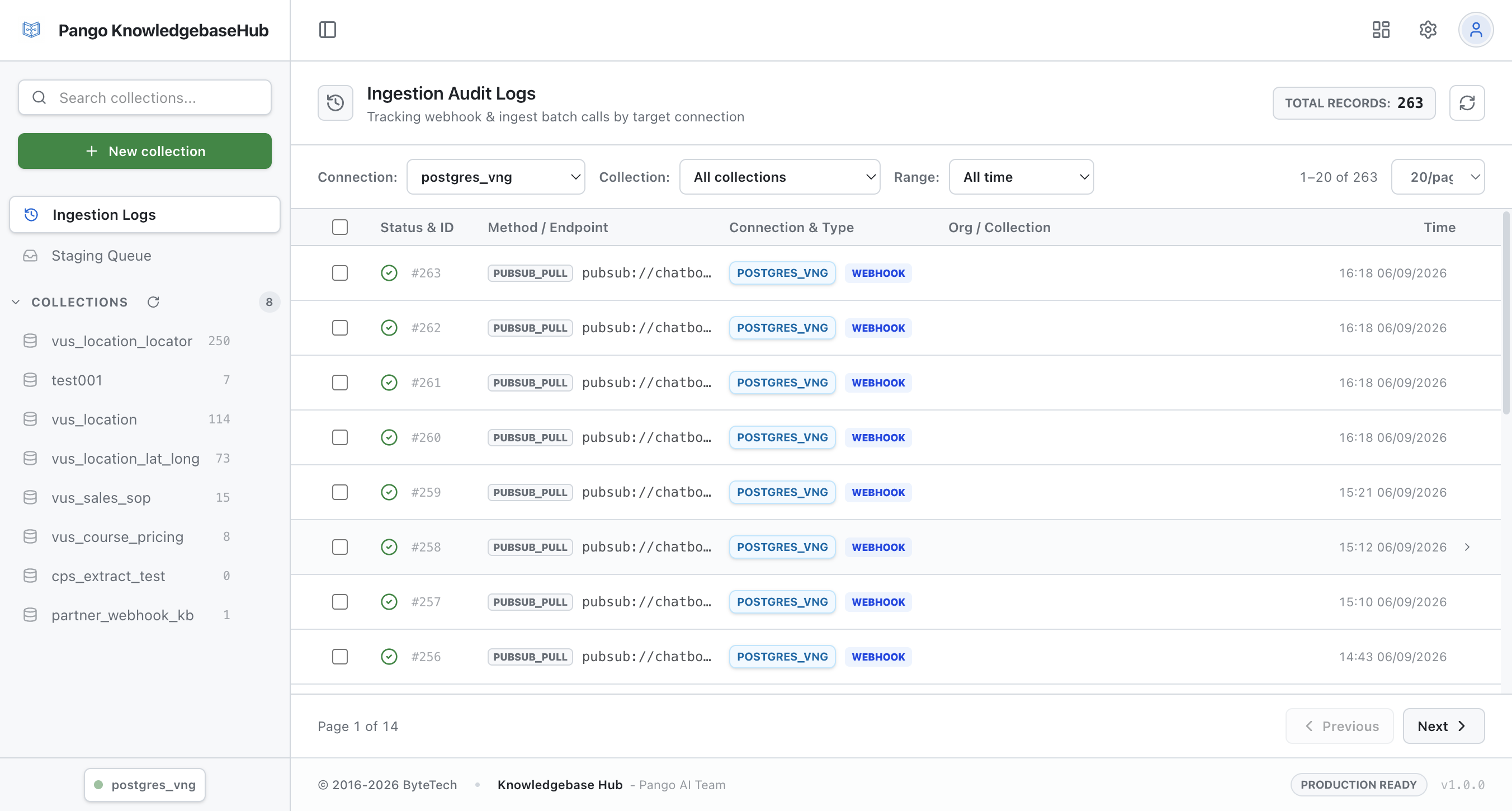Open the vus_location collection
Image resolution: width=1512 pixels, height=811 pixels.
(x=144, y=419)
